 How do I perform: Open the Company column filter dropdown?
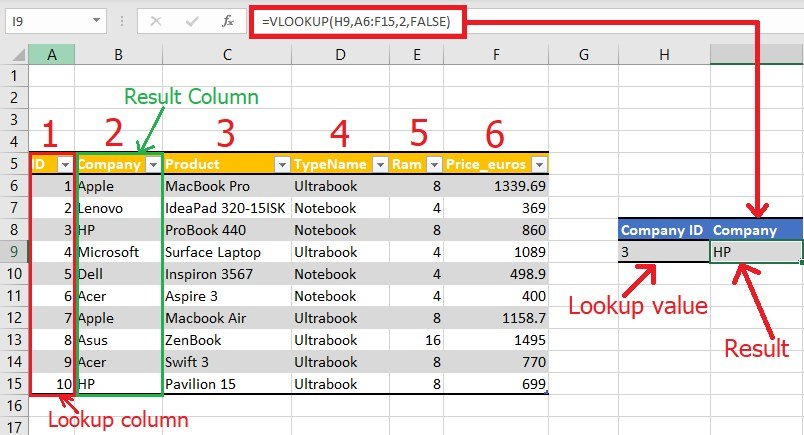[x=153, y=165]
